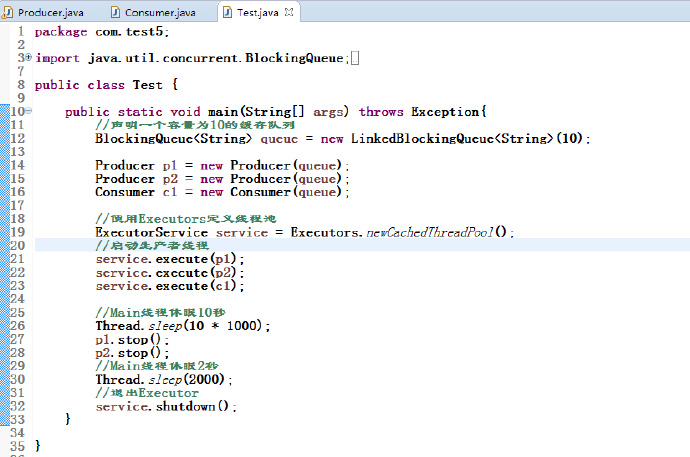Click the 'p2.stop();' statement
The image size is (690, 457).
[132, 353]
